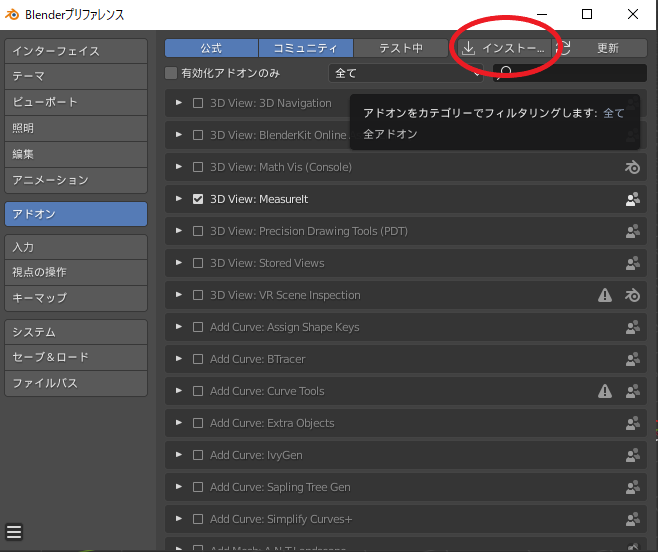This screenshot has height=552, width=658.
Task: Open 照明 preferences section
Action: click(x=76, y=128)
